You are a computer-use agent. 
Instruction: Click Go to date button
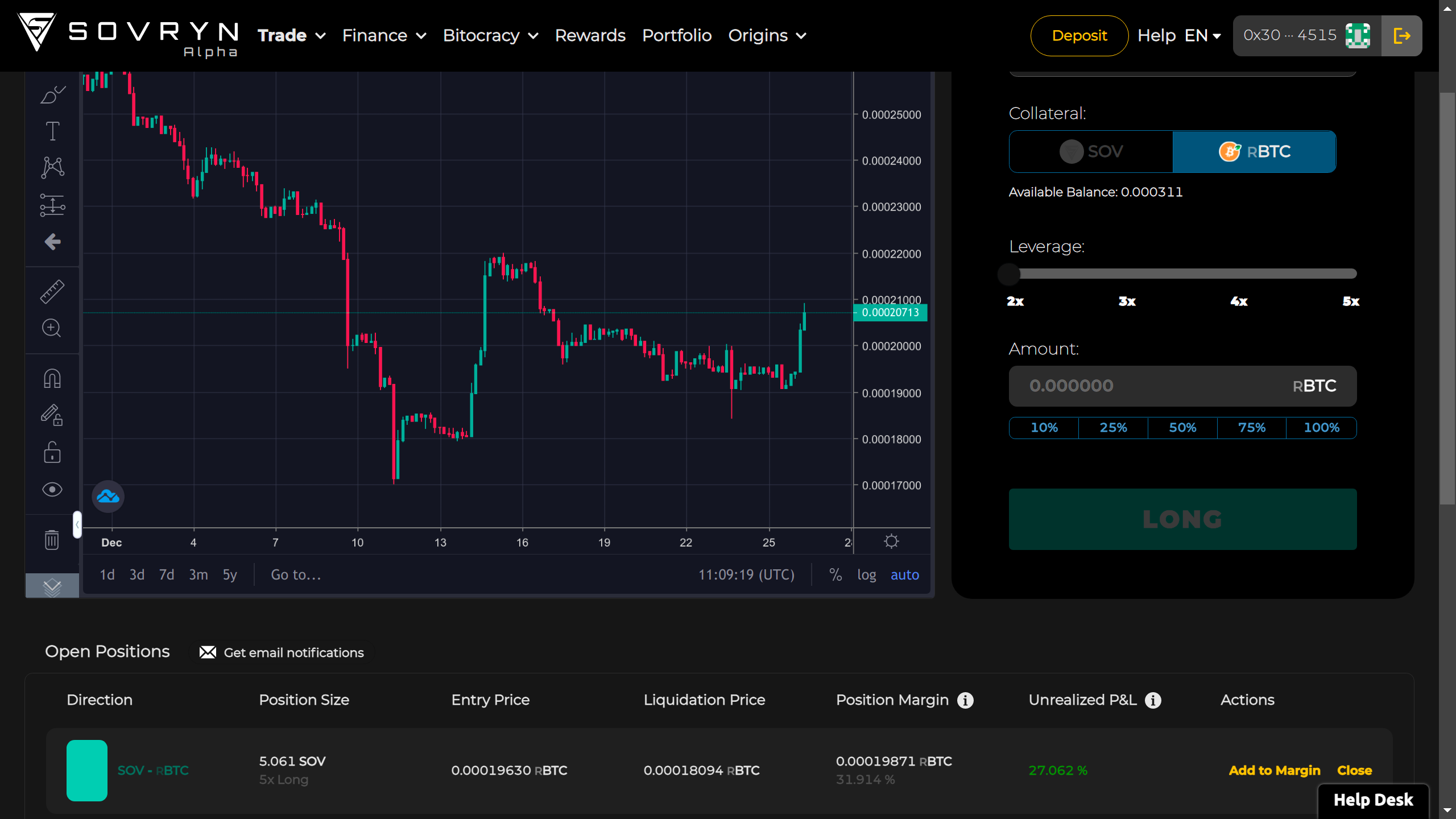click(296, 575)
